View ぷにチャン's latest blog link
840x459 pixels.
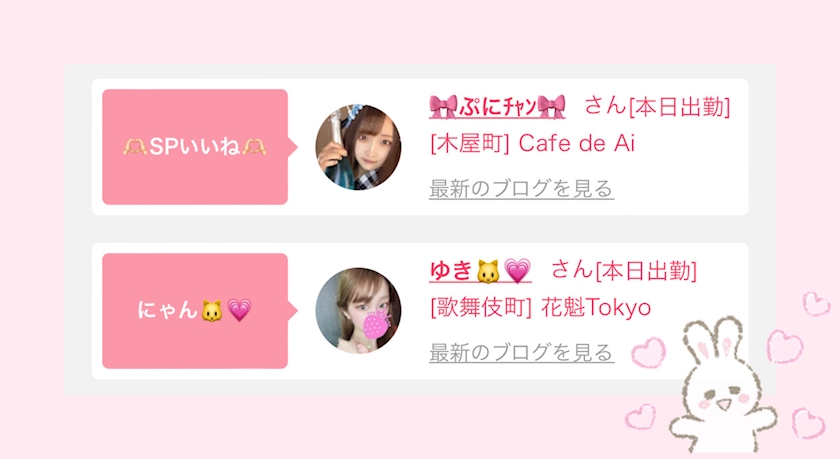coord(521,189)
